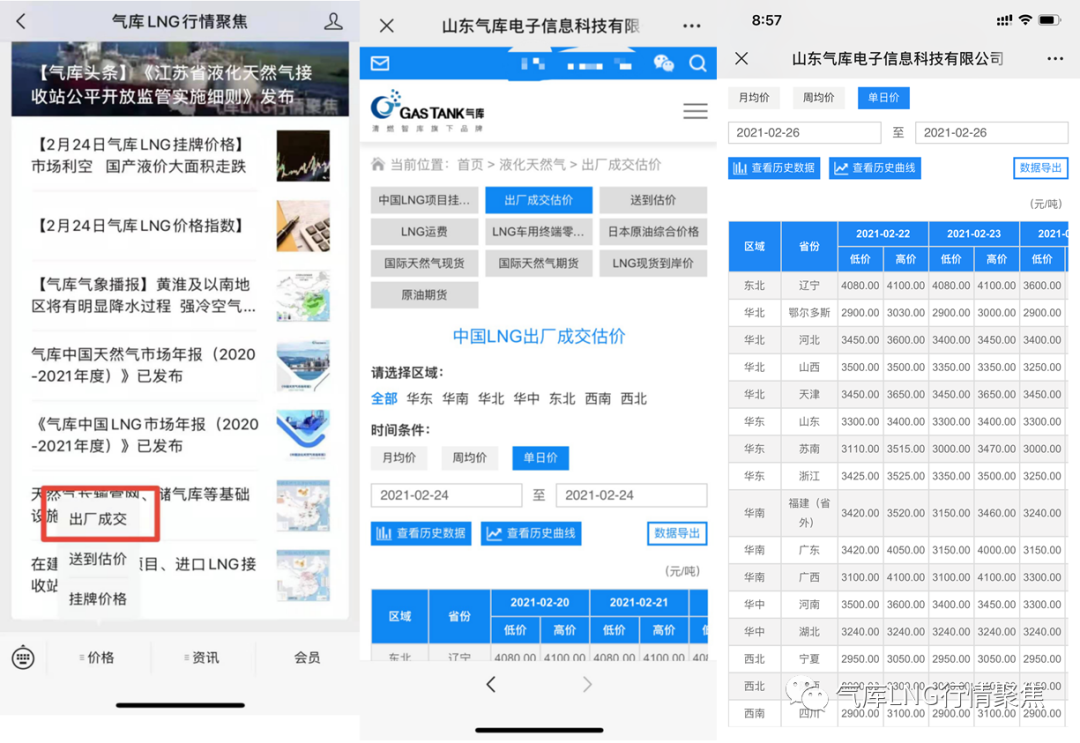Tap the chart thumbnail of the 挂牌价格 article
The width and height of the screenshot is (1080, 743).
(303, 156)
